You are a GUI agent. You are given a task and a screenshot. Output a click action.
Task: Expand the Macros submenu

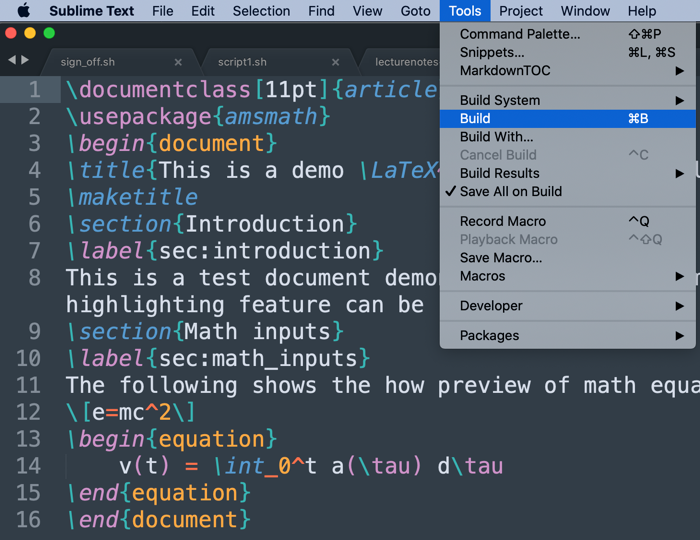pos(567,276)
